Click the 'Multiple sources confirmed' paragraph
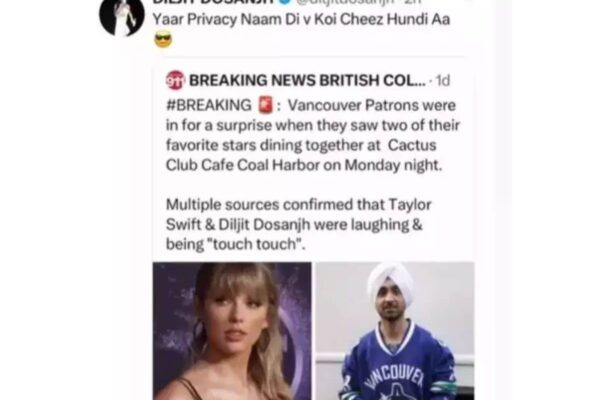The width and height of the screenshot is (600, 400). click(x=298, y=224)
